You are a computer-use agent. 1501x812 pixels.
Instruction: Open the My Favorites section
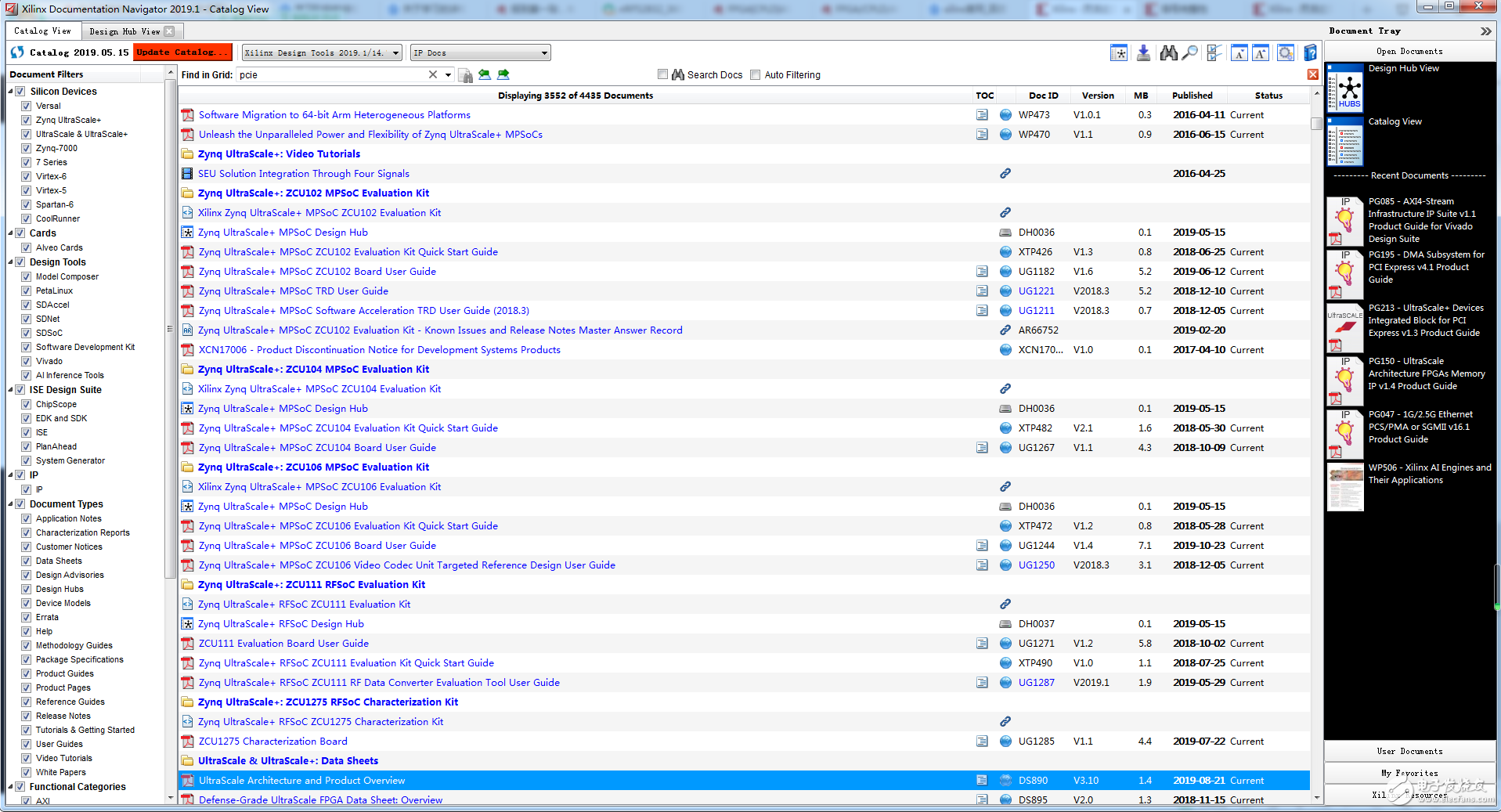(x=1409, y=773)
